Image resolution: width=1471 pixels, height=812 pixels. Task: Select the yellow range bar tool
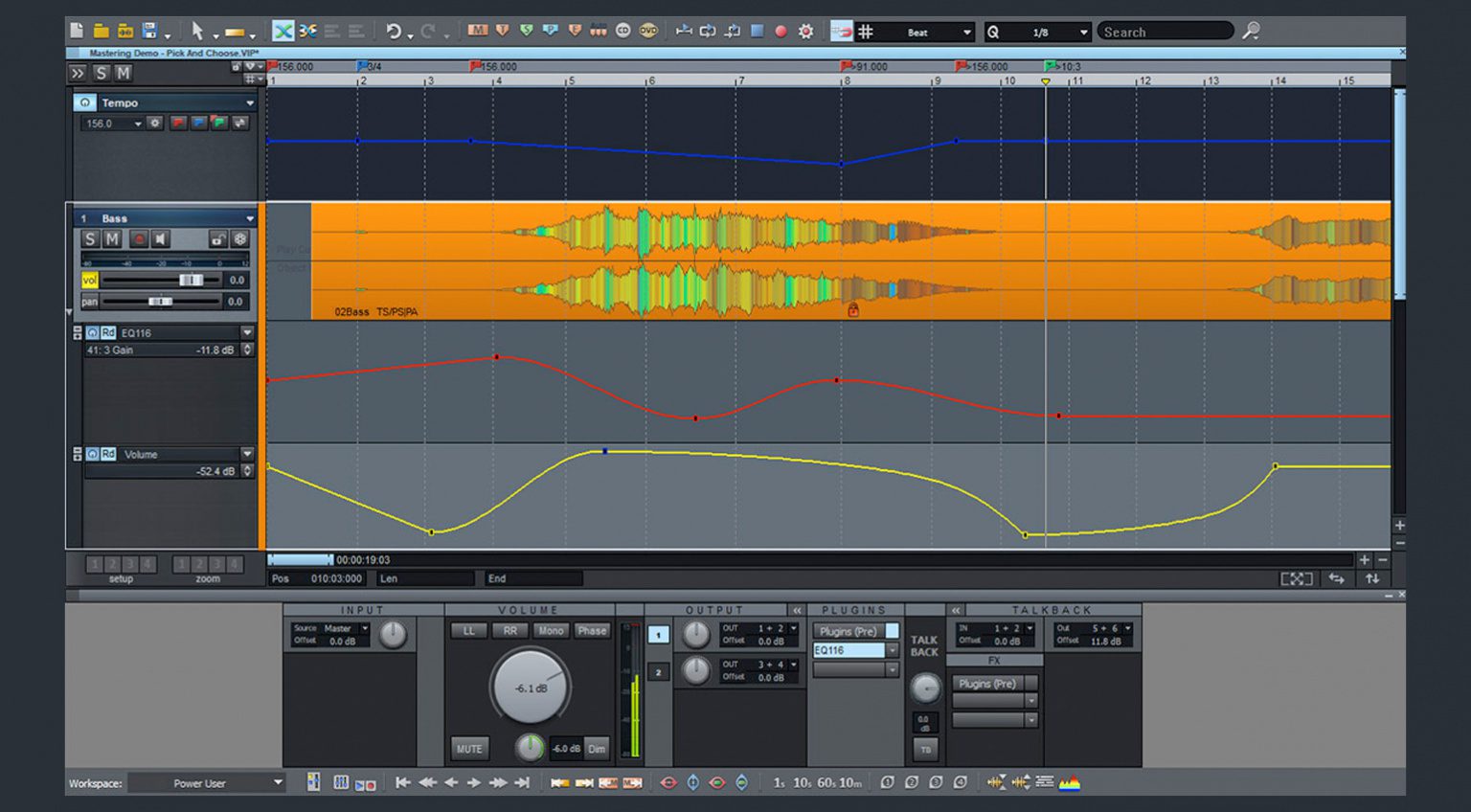pyautogui.click(x=235, y=32)
